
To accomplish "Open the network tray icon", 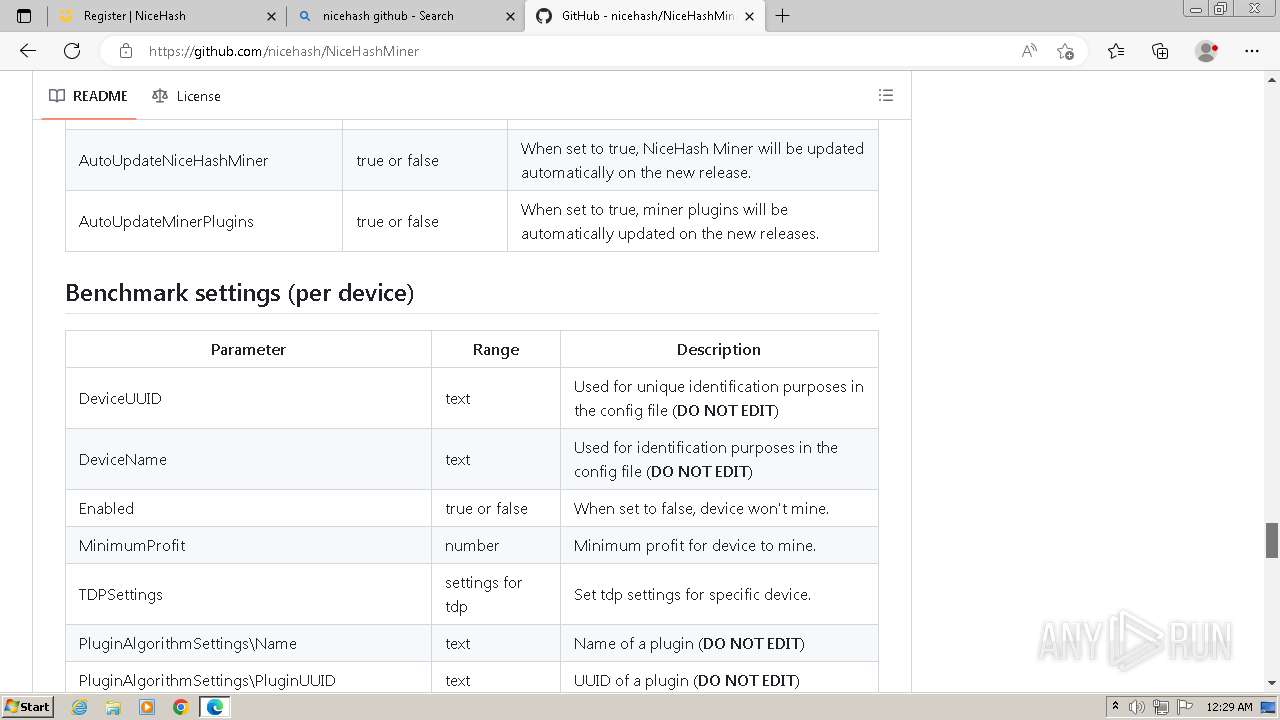I will click(1160, 707).
